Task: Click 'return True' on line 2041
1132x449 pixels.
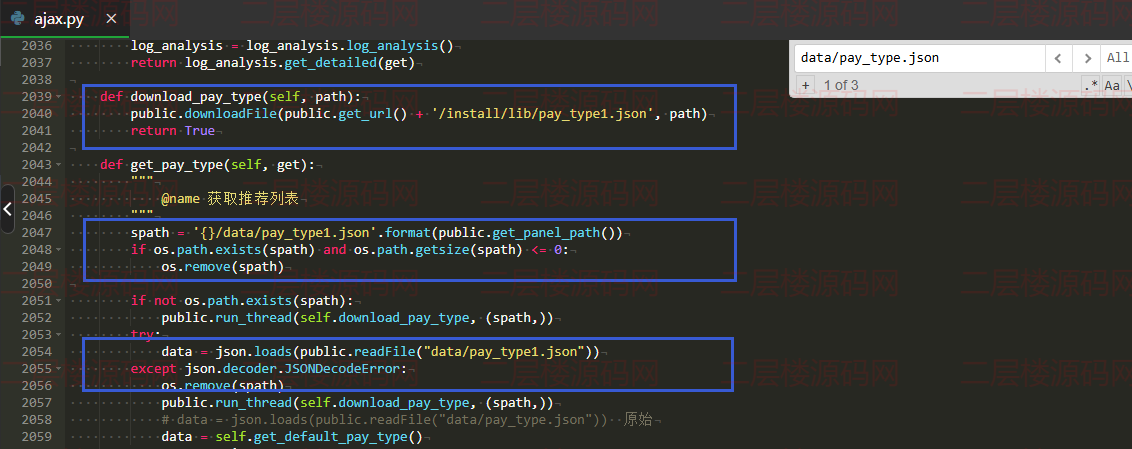Action: [x=173, y=131]
